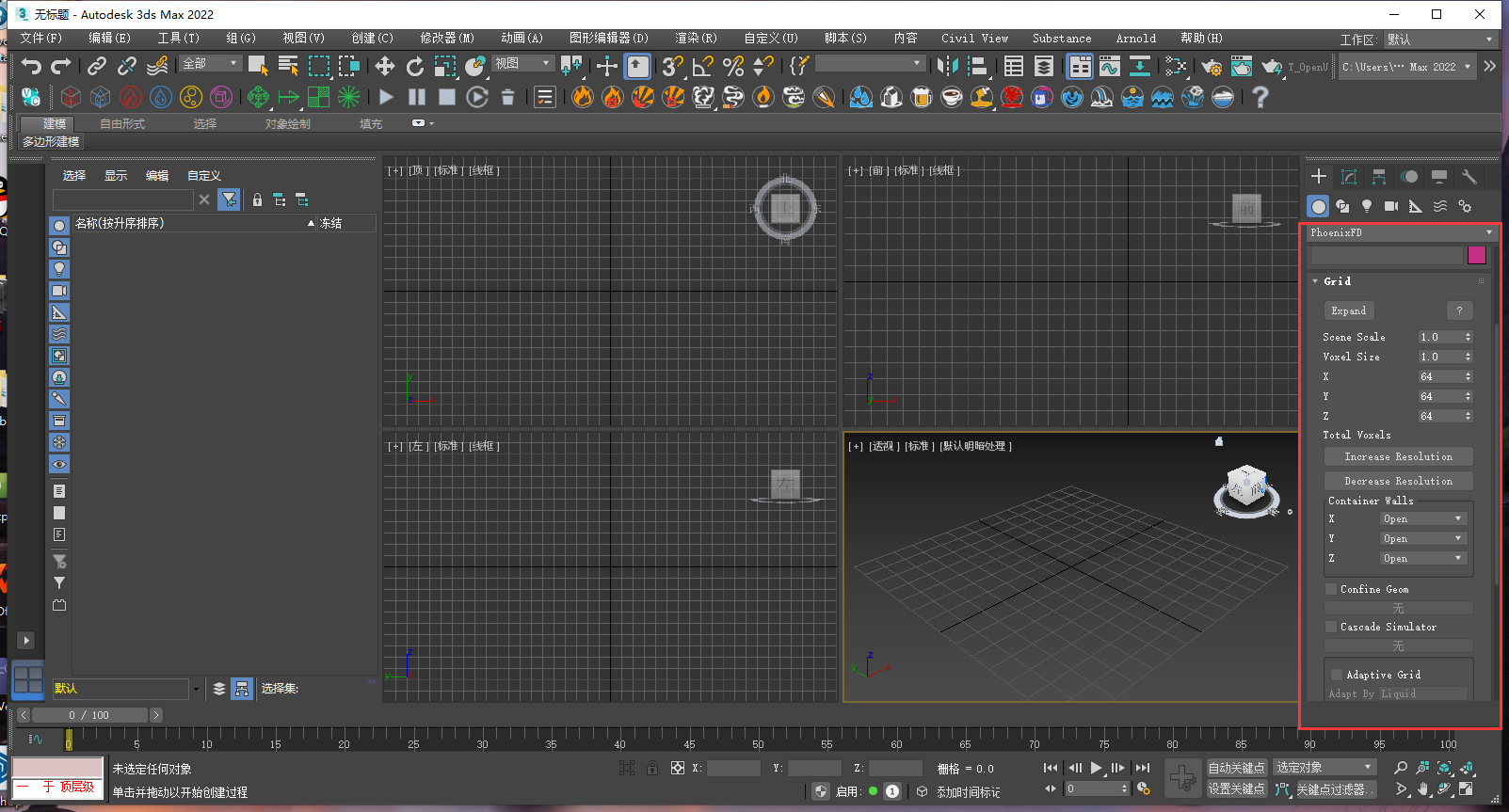The height and width of the screenshot is (812, 1509).
Task: Open Container Walls X dropdown
Action: (x=1422, y=518)
